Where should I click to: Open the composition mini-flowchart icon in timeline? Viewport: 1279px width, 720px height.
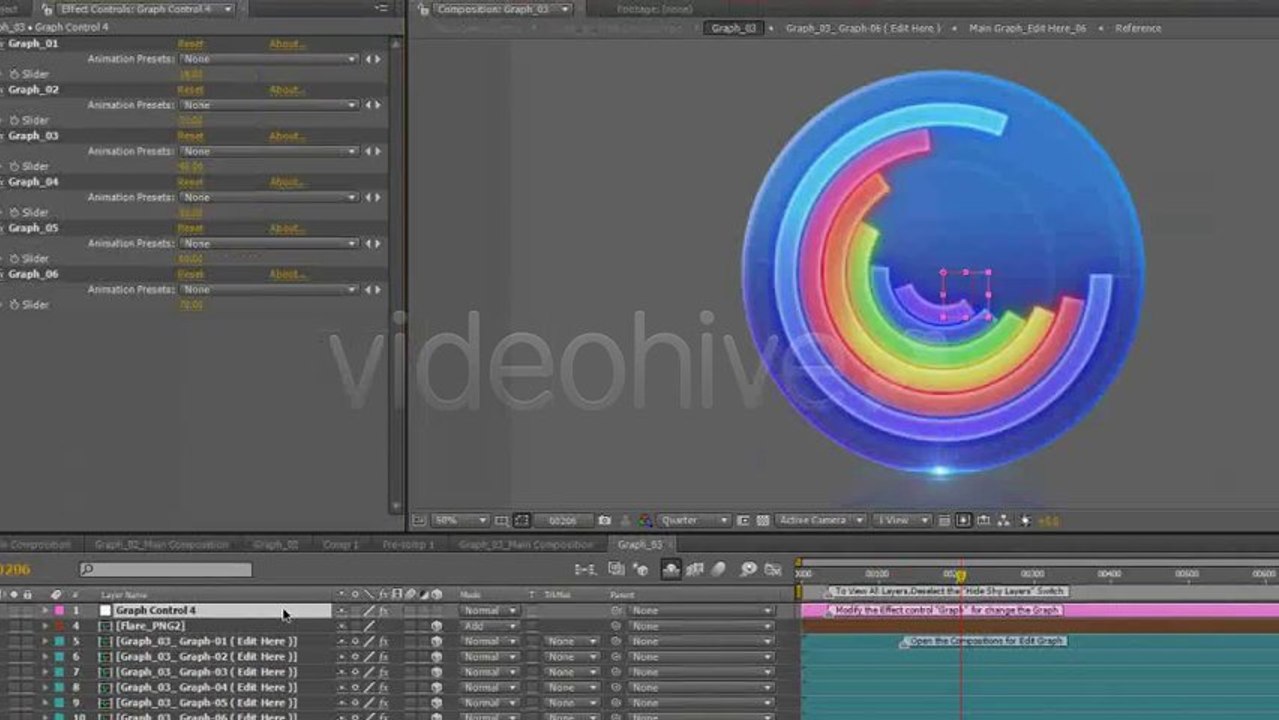tap(585, 569)
